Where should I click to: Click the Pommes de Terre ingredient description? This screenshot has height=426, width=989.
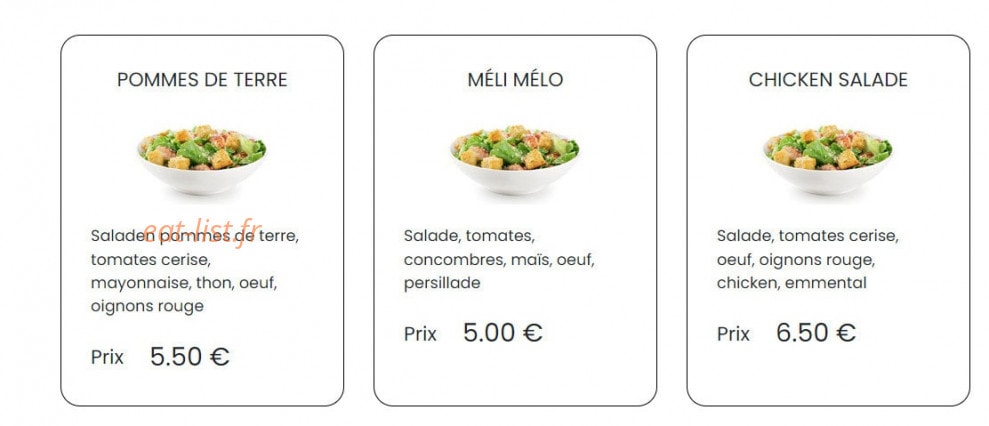[x=195, y=271]
